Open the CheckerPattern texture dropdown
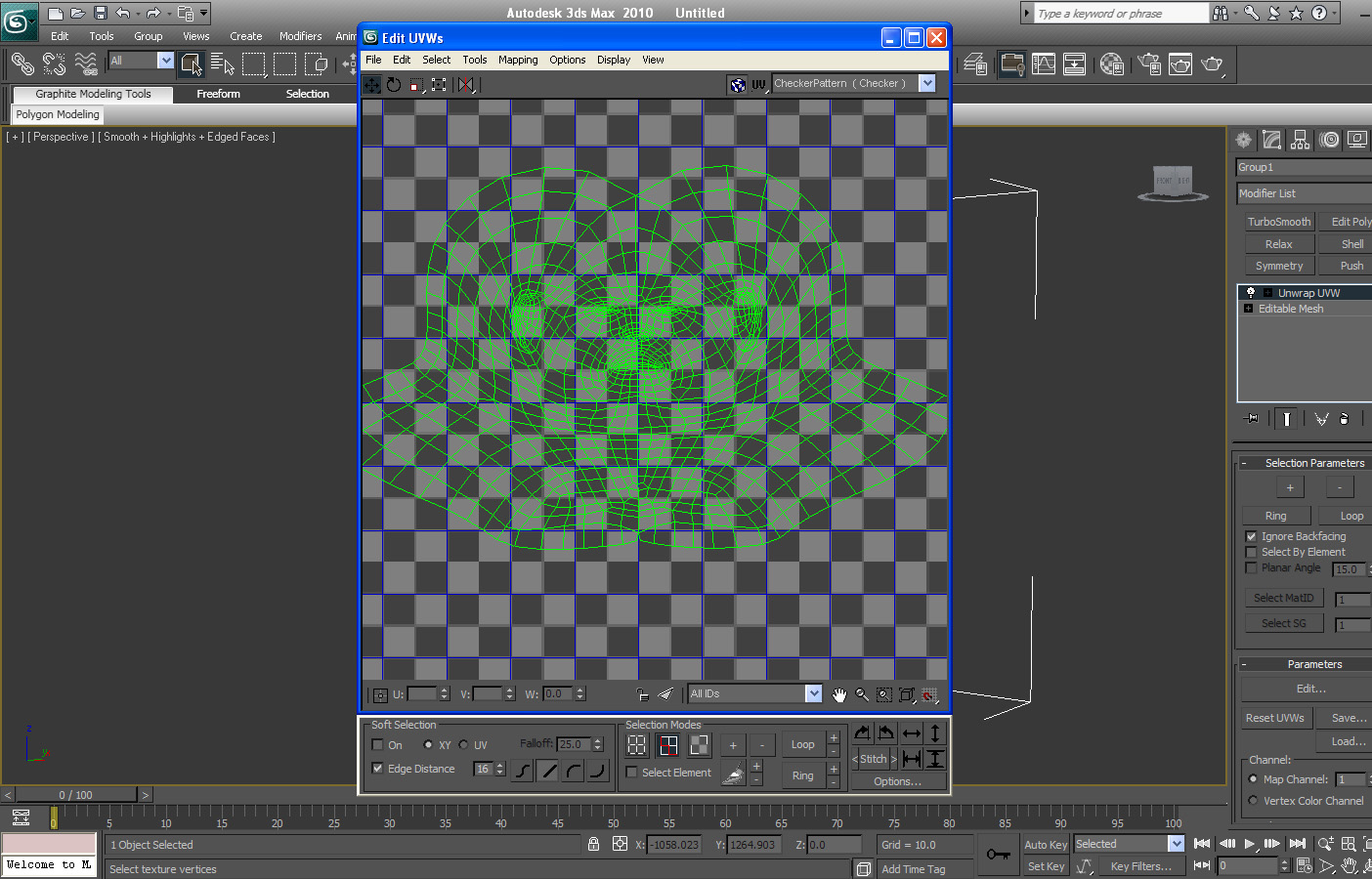 [x=927, y=84]
